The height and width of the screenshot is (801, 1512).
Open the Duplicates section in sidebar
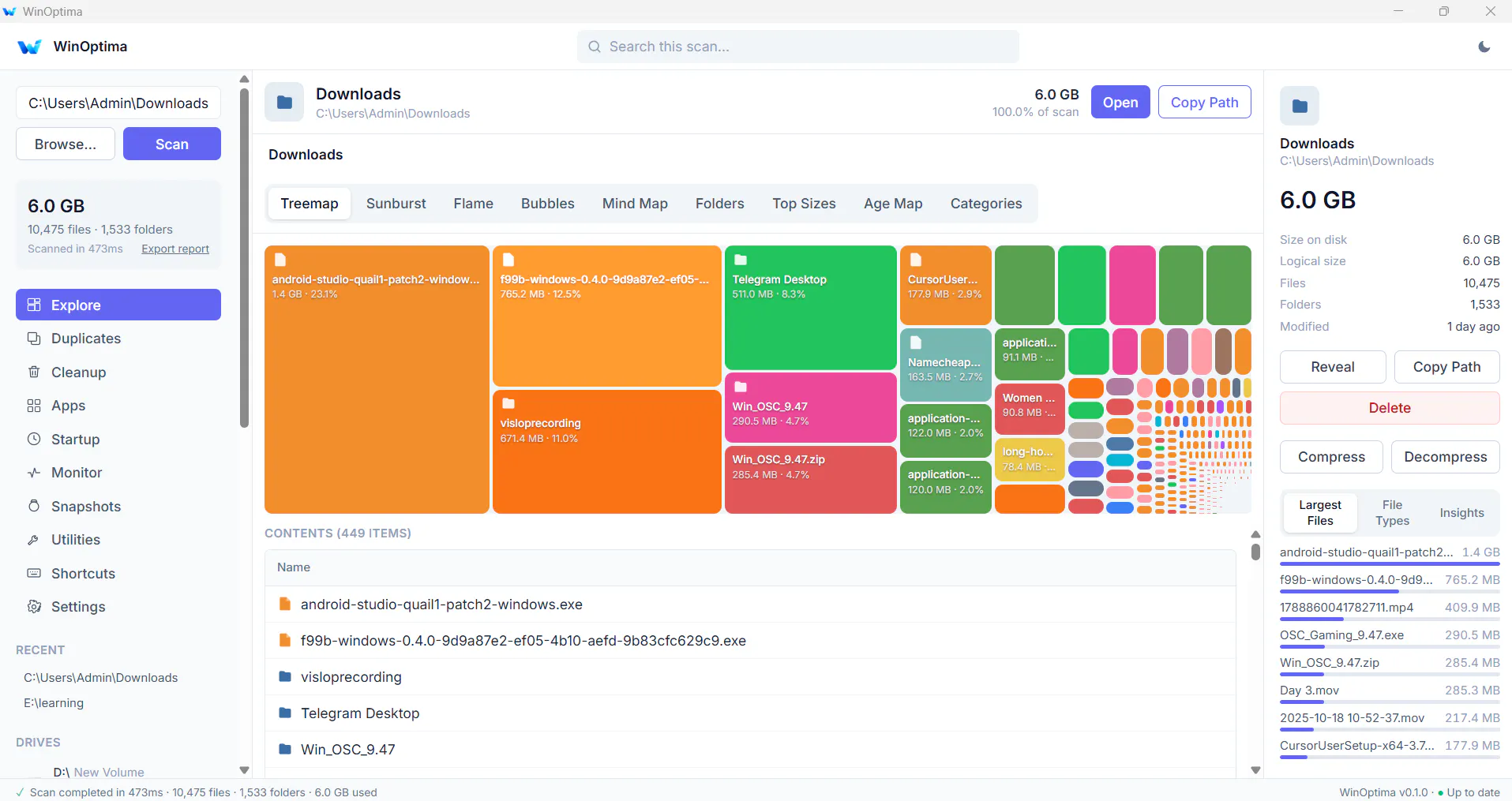(x=118, y=339)
